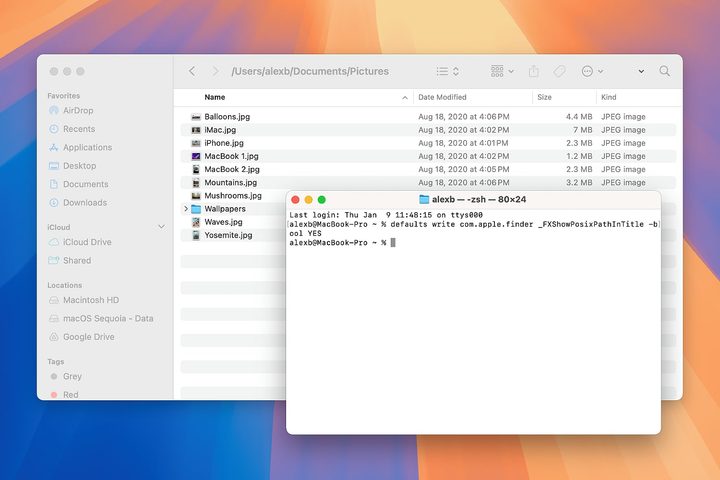
Task: Minimize the Terminal window
Action: (x=309, y=199)
